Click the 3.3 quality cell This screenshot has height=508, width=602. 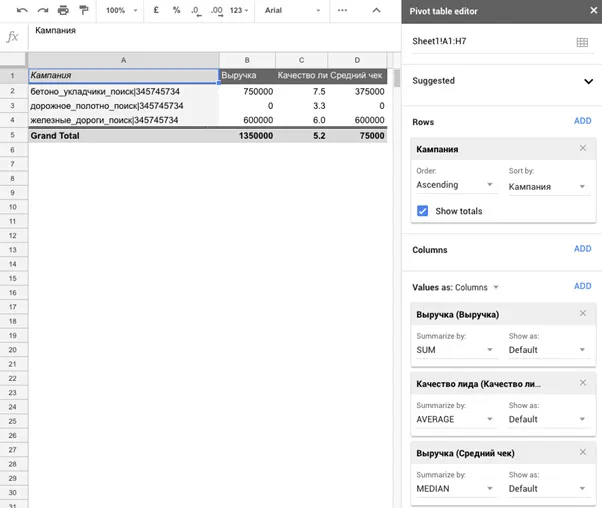(302, 106)
